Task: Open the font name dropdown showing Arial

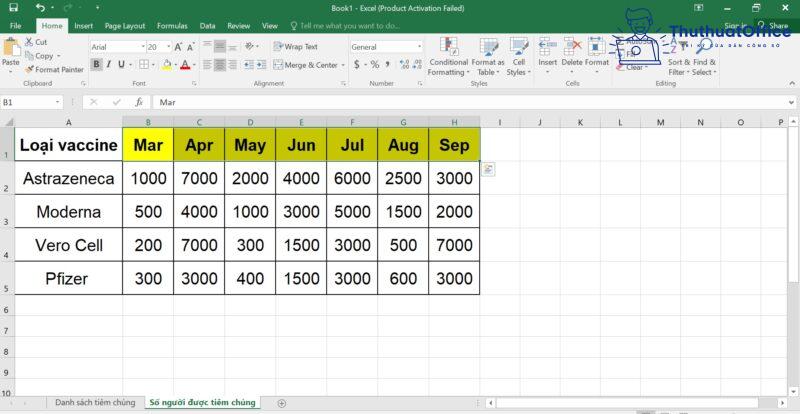Action: pyautogui.click(x=143, y=47)
